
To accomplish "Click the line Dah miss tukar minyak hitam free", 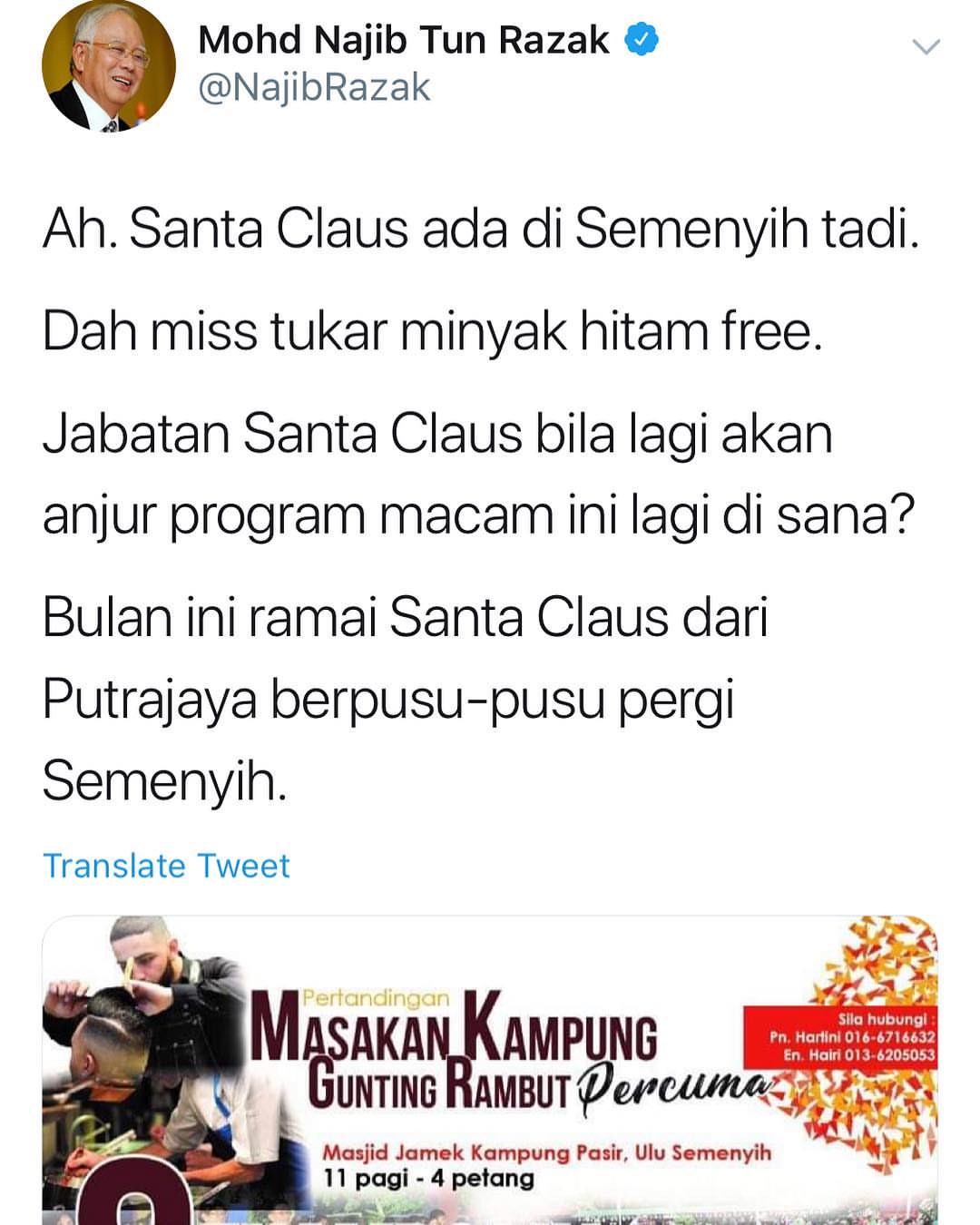I will (433, 331).
